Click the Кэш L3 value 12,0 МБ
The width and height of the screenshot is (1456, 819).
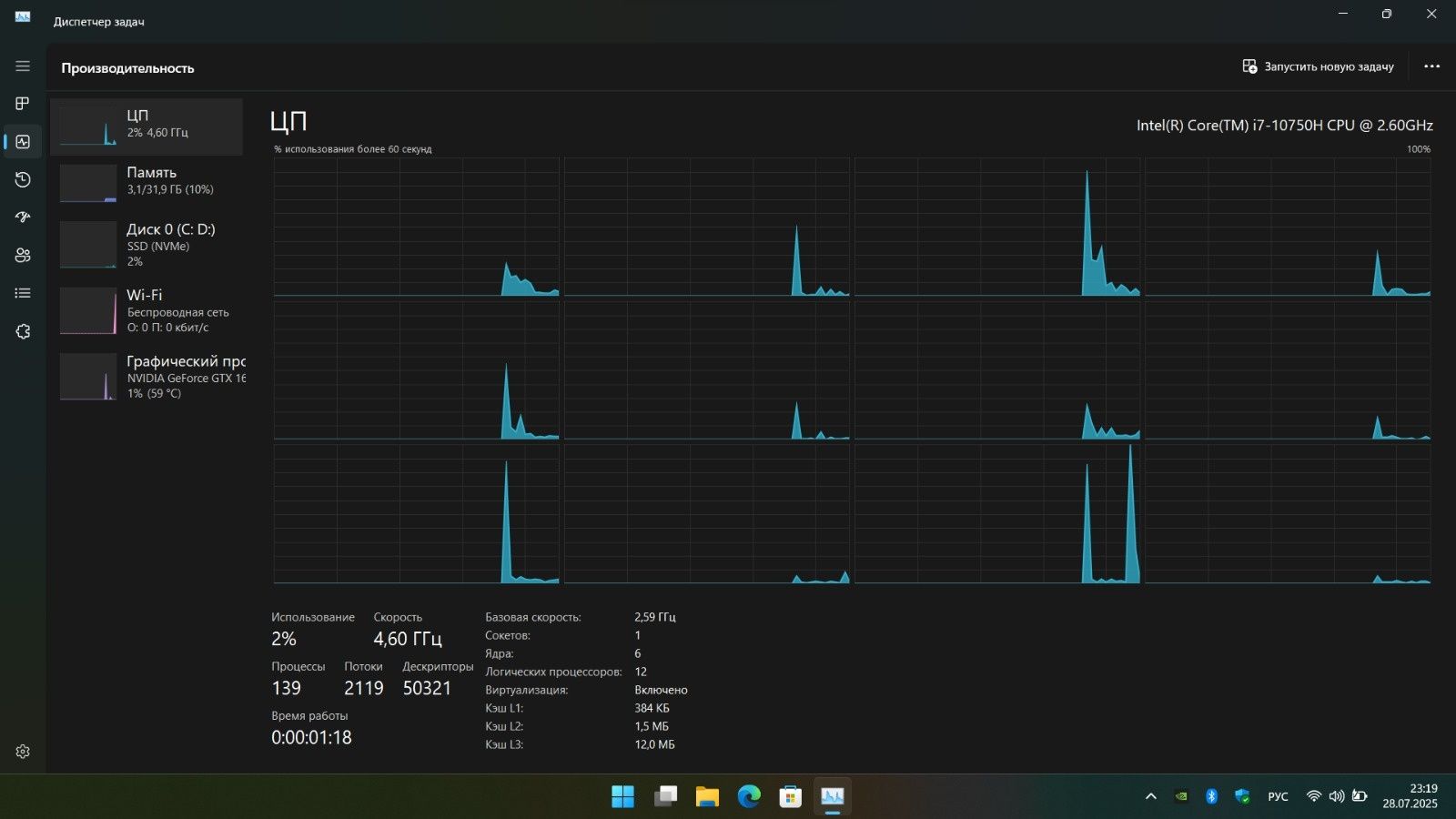coord(654,744)
